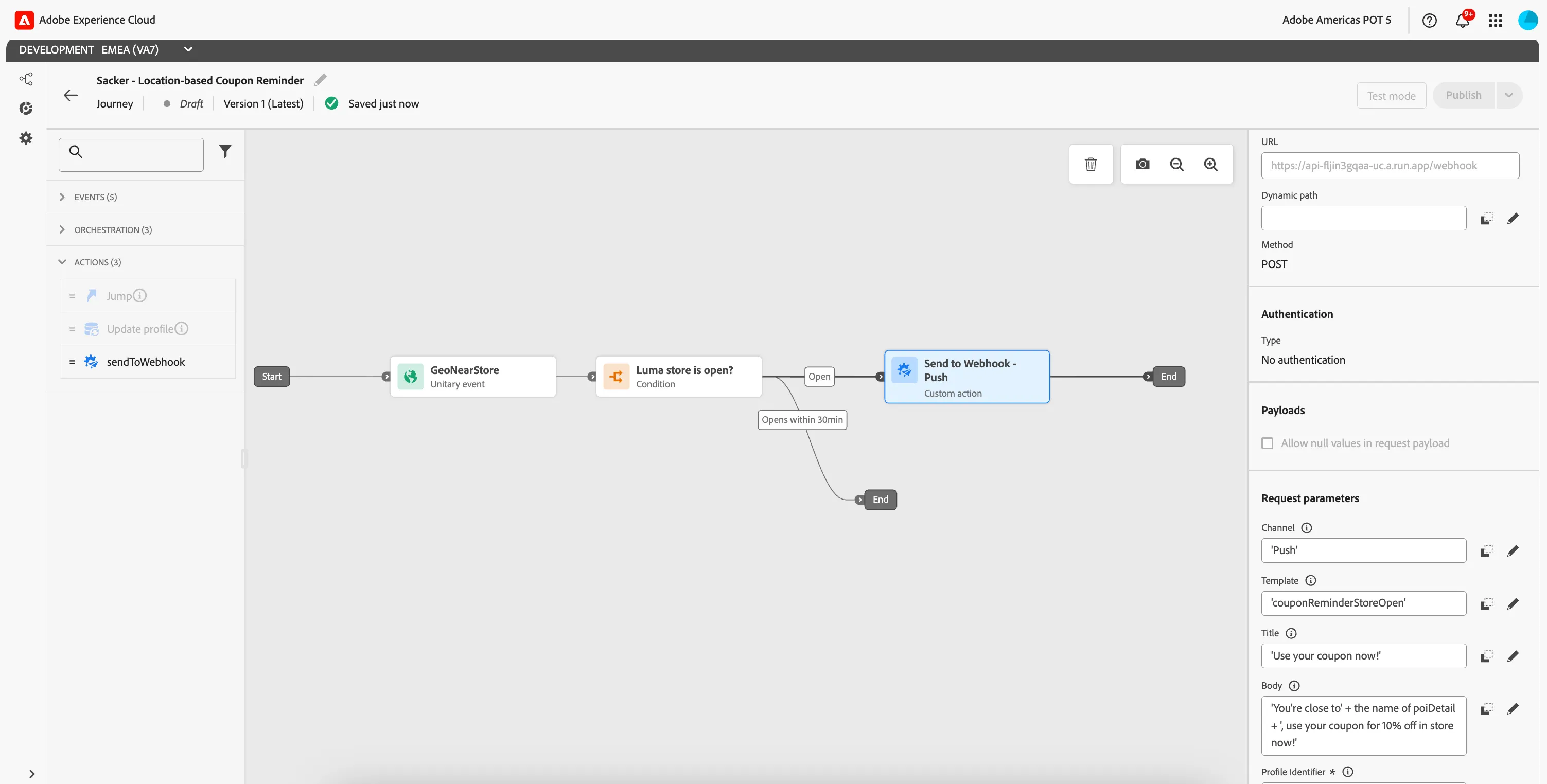Click the Channel 'Push' field
Viewport: 1547px width, 784px height.
1363,550
